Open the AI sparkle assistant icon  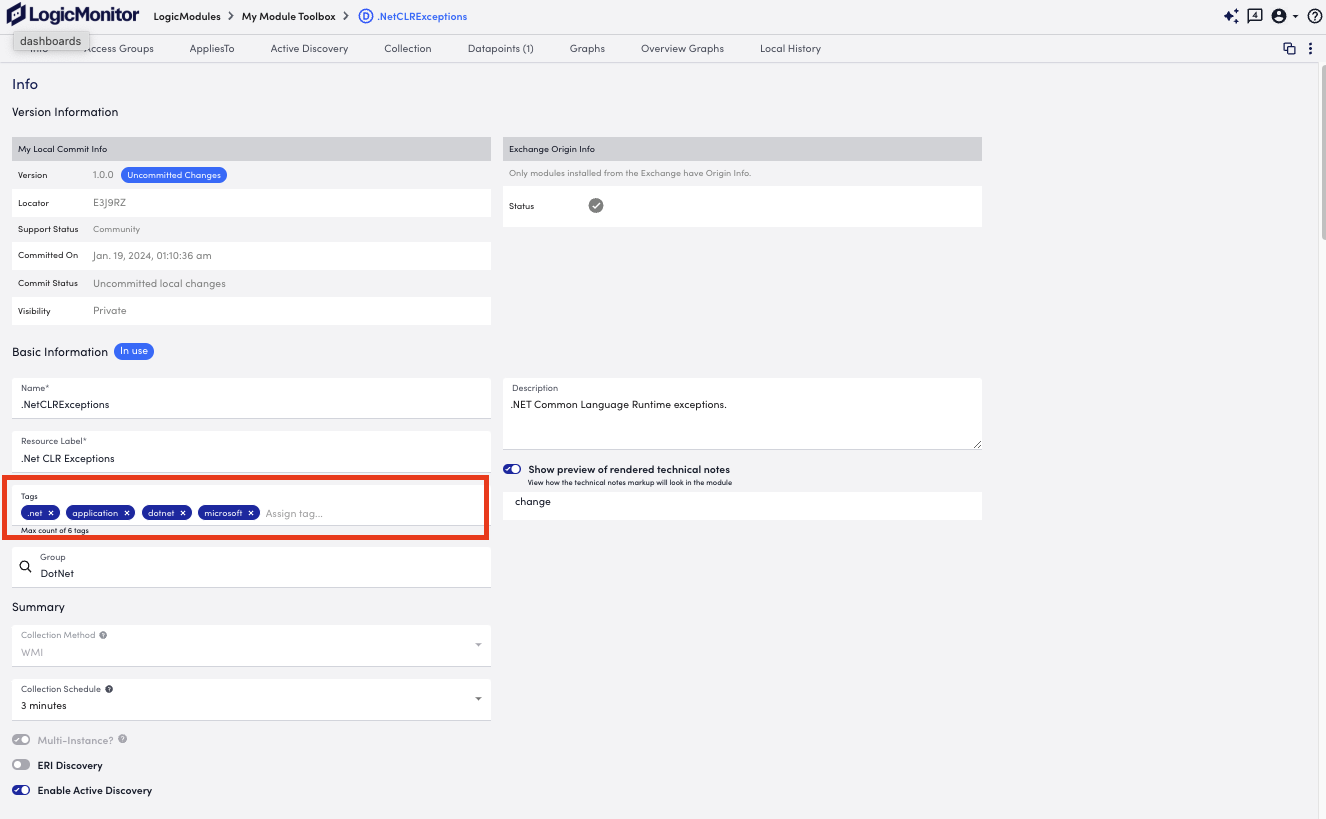click(x=1231, y=16)
